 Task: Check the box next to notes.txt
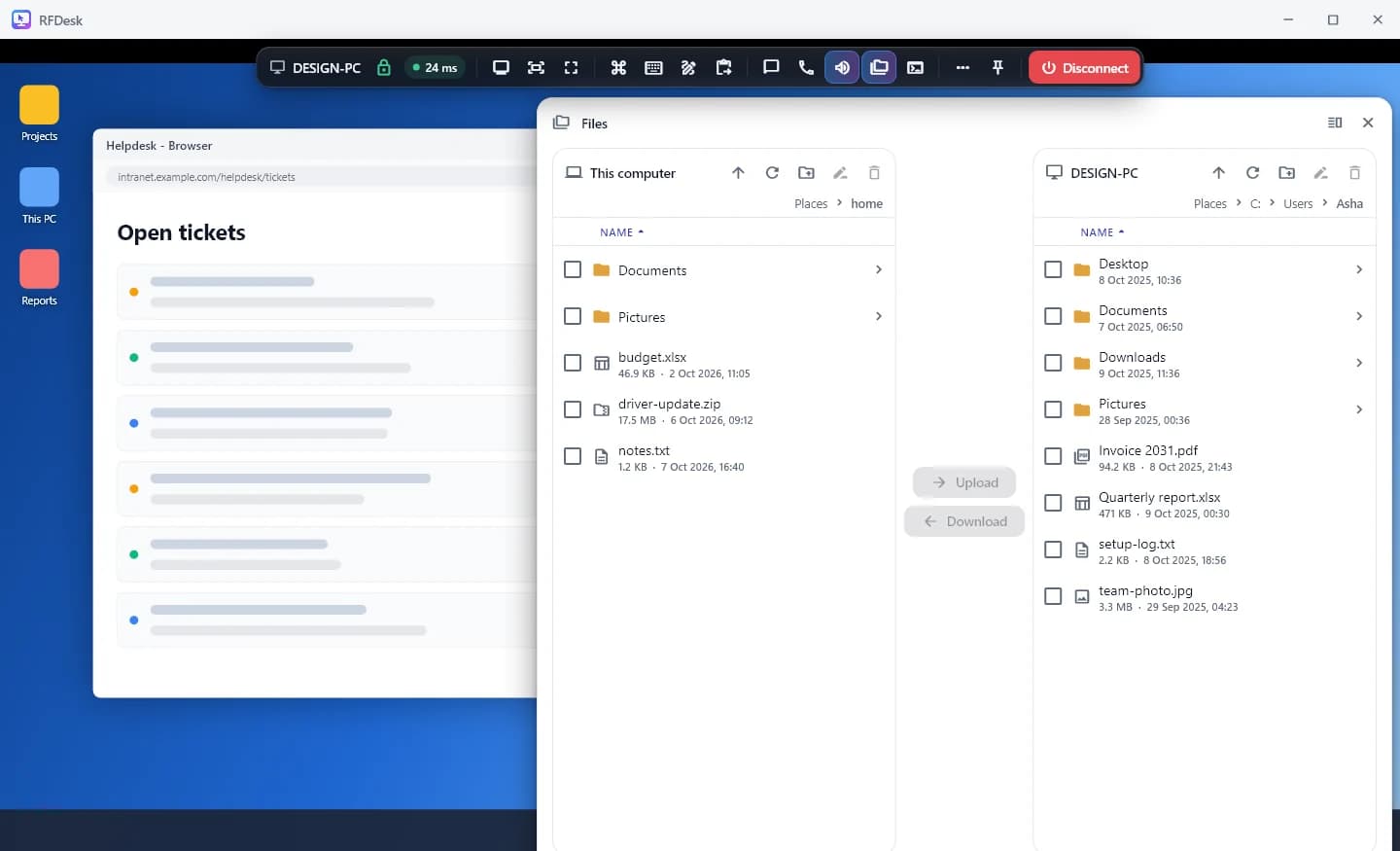tap(573, 456)
